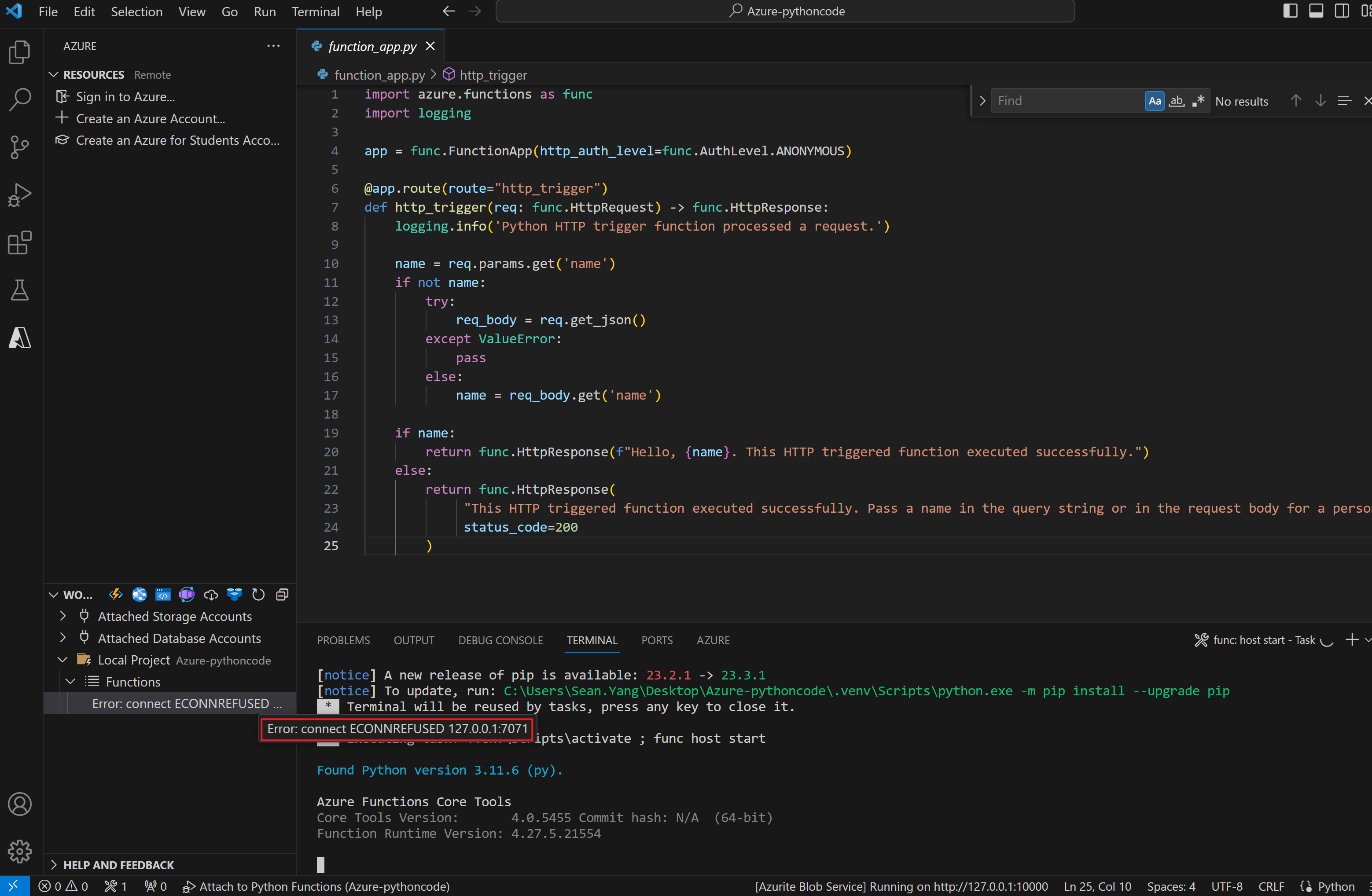Open the Selection menu
The height and width of the screenshot is (896, 1372).
click(x=136, y=11)
